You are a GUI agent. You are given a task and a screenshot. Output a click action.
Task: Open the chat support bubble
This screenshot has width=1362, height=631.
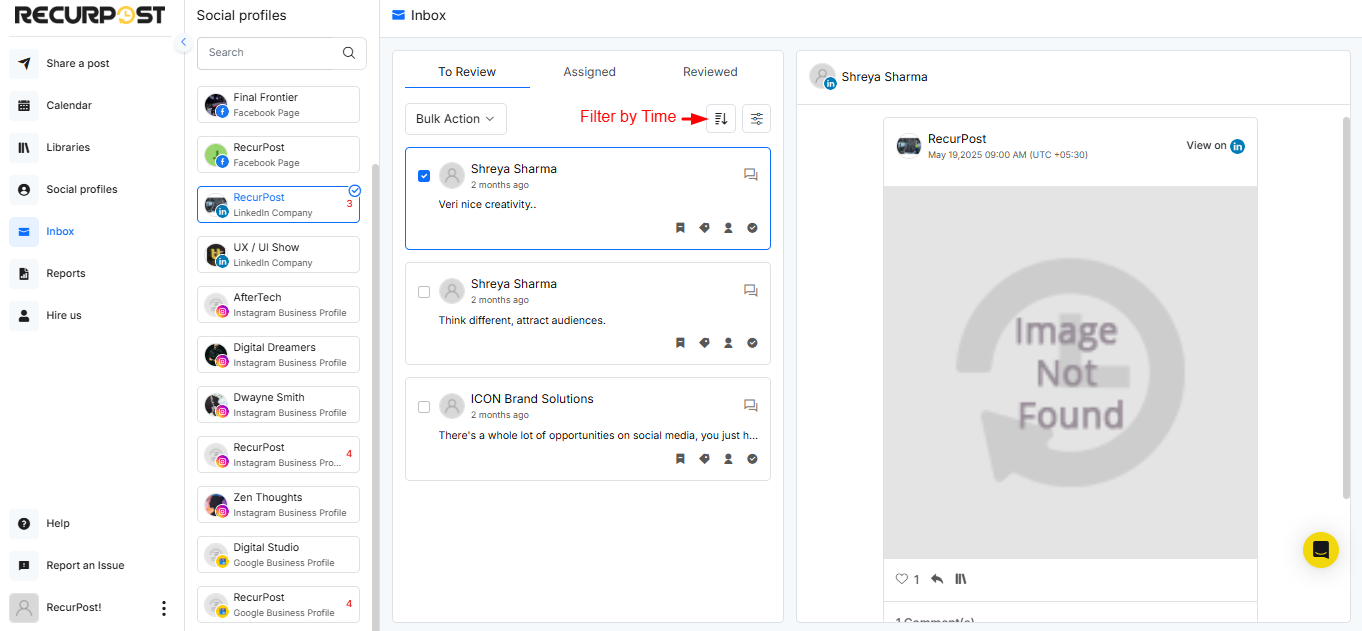pos(1321,550)
